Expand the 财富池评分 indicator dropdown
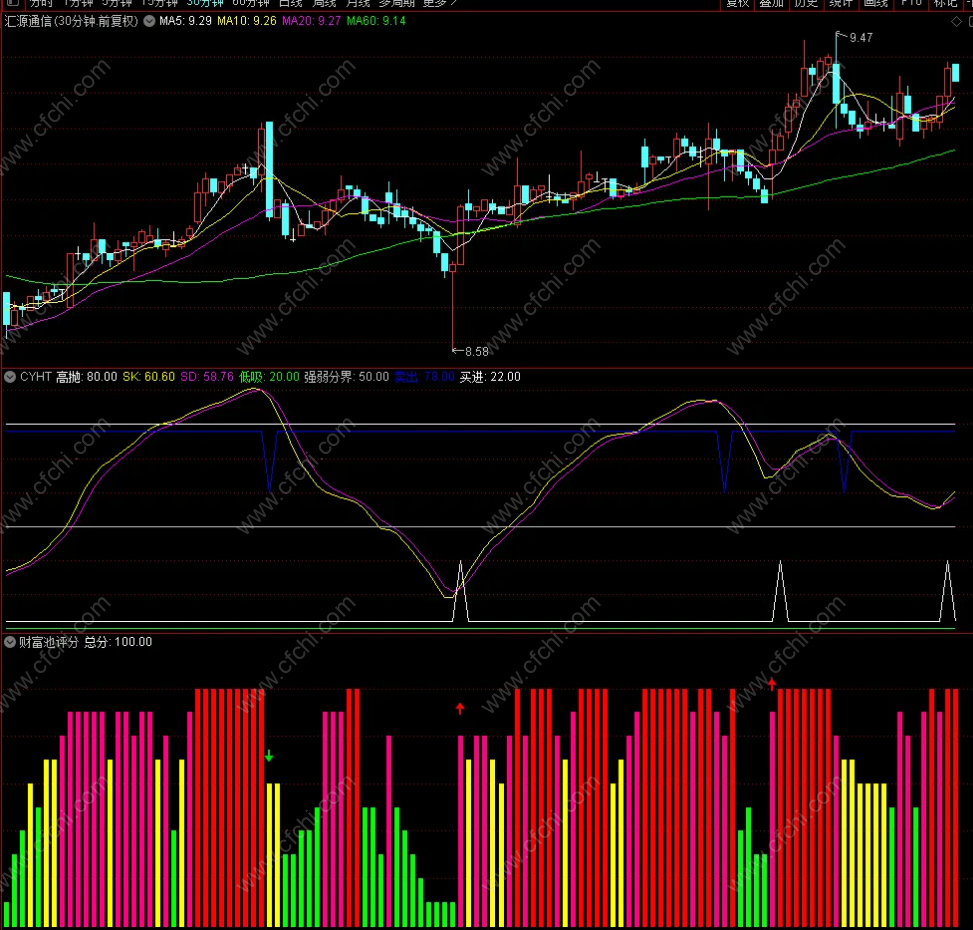 point(10,642)
